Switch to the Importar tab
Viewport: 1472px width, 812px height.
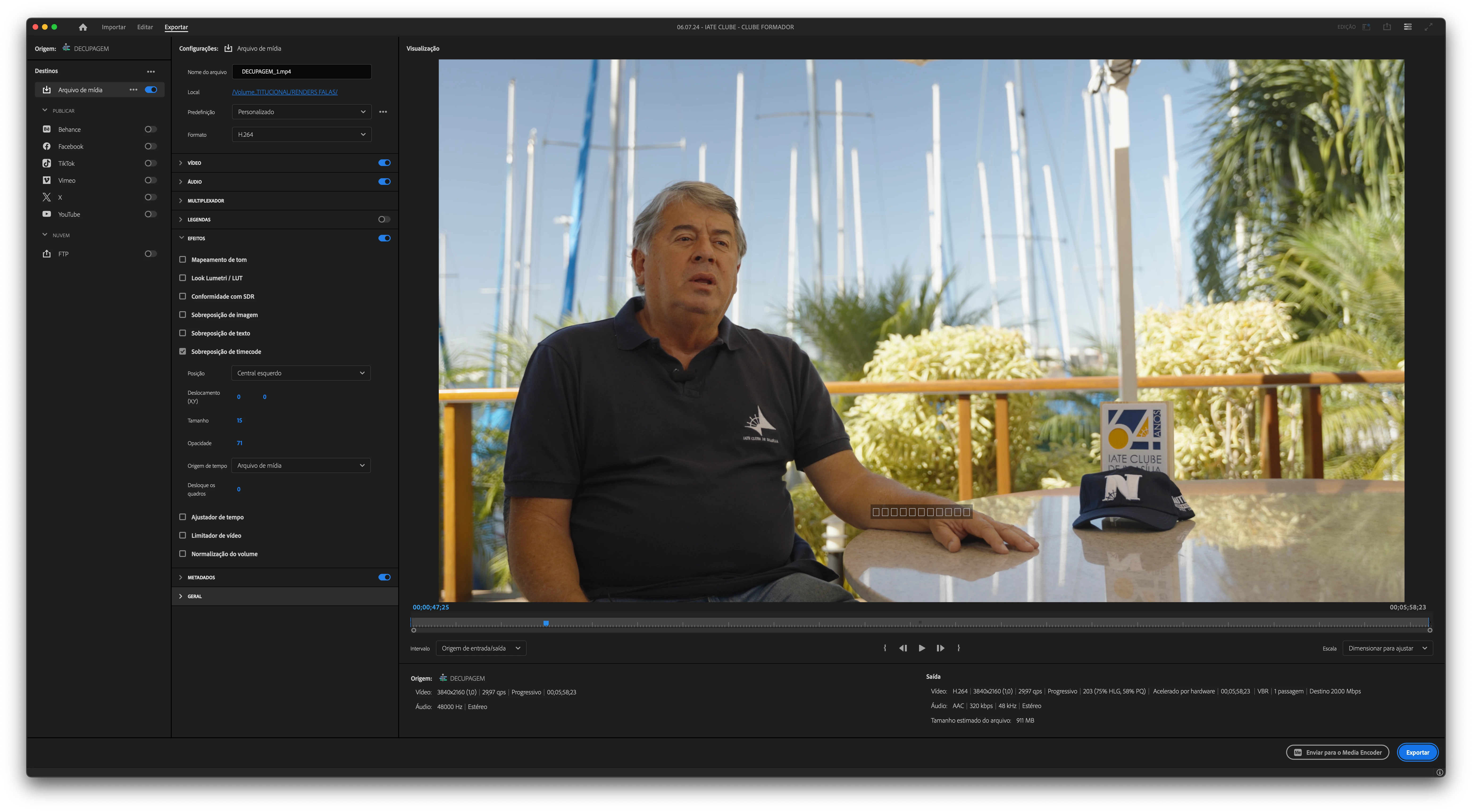click(114, 27)
